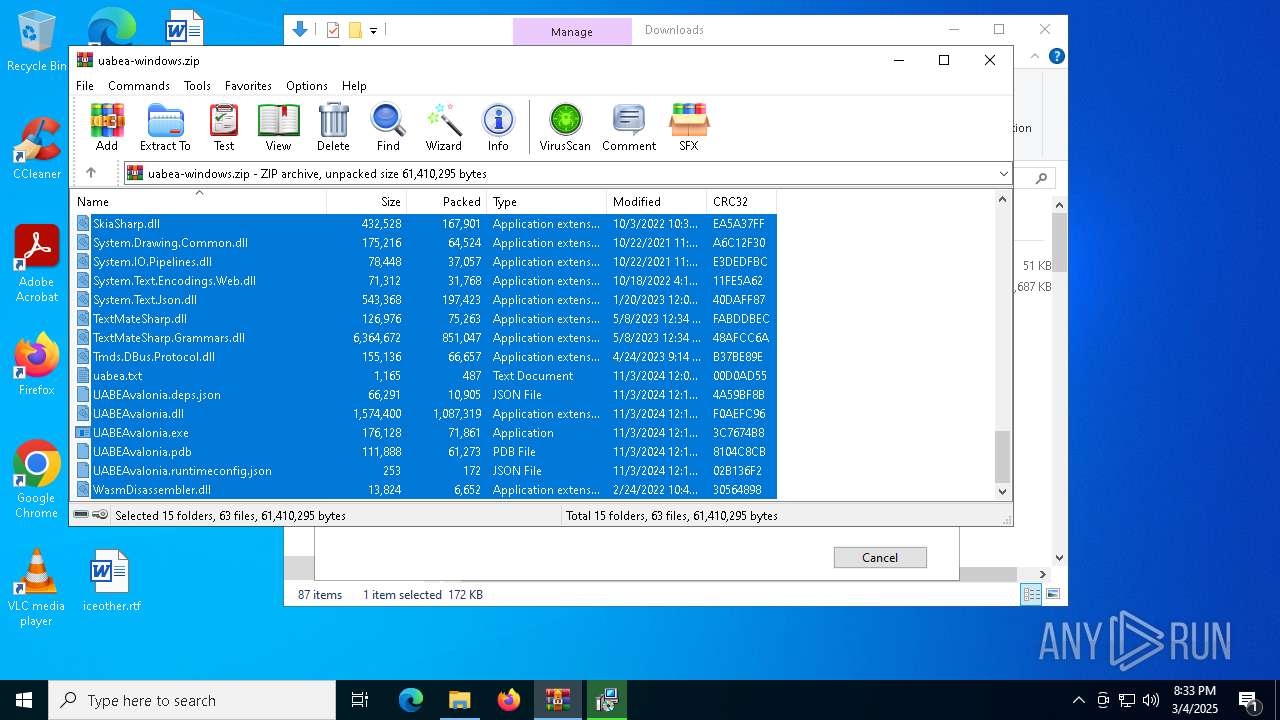Screen dimensions: 1280x720
Task: Select Tmds.DBus.Protocol.dll file
Action: [x=424, y=357]
